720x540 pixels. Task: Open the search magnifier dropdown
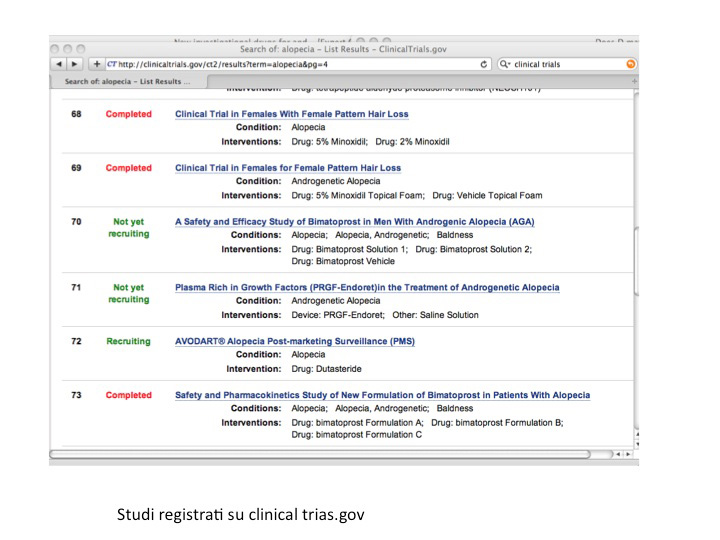coord(505,64)
